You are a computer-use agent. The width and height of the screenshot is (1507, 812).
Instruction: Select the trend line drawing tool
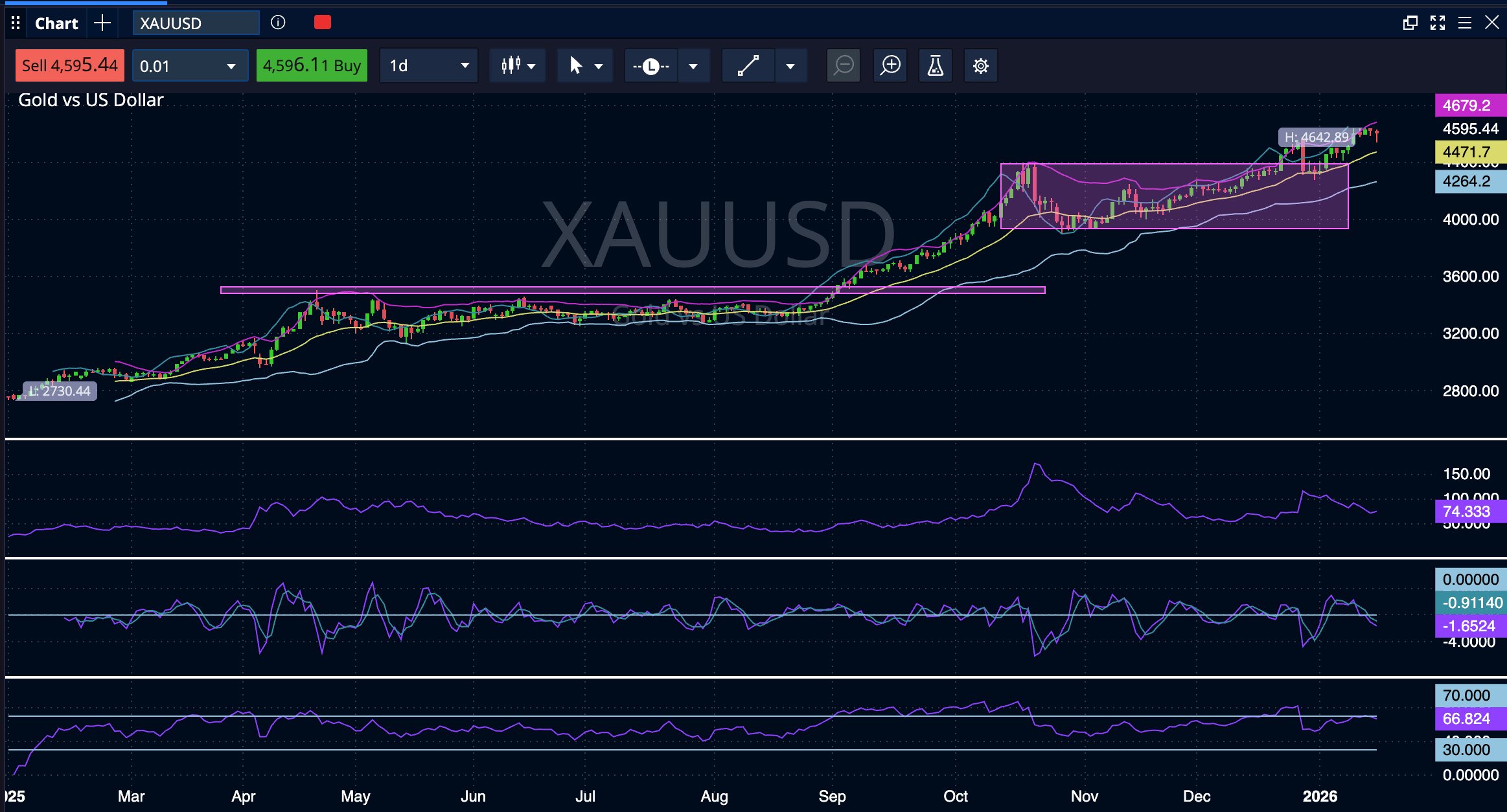[748, 65]
